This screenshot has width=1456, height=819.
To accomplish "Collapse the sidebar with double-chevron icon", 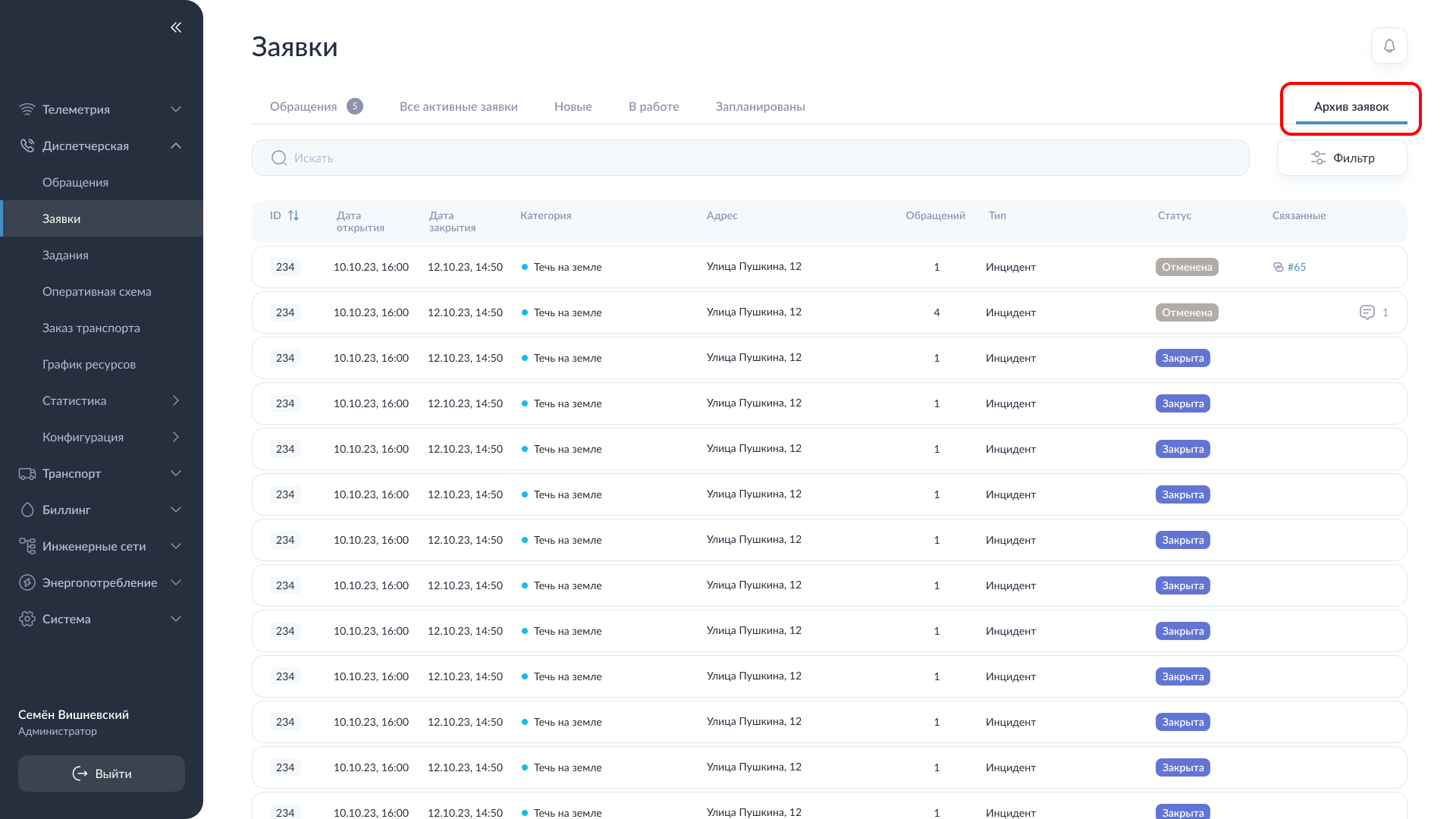I will 176,27.
